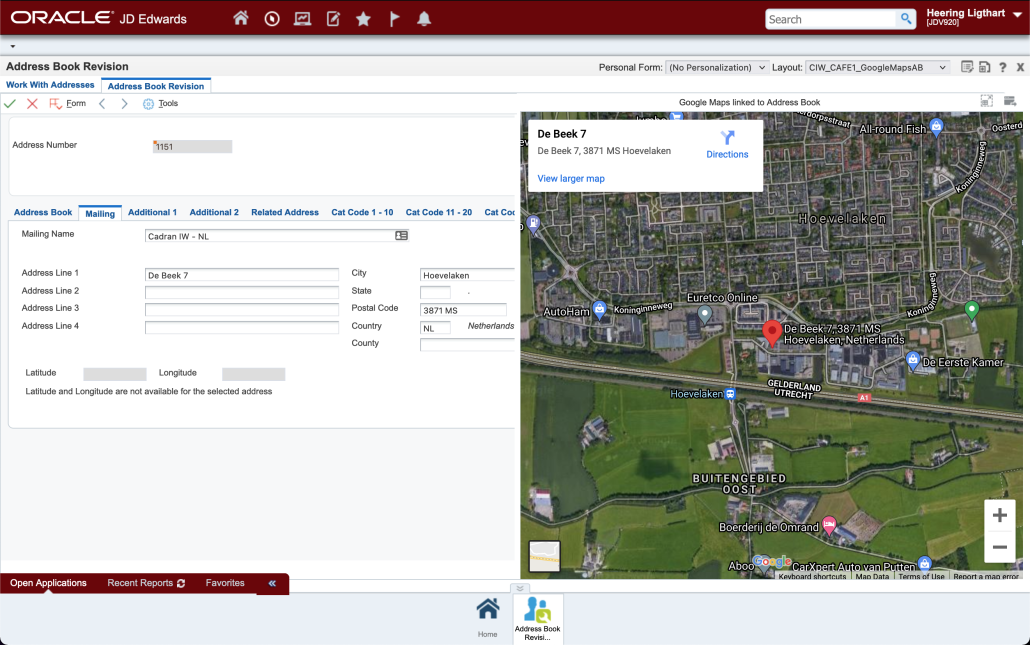Zoom in on the Google map
The width and height of the screenshot is (1030, 645).
[x=999, y=516]
